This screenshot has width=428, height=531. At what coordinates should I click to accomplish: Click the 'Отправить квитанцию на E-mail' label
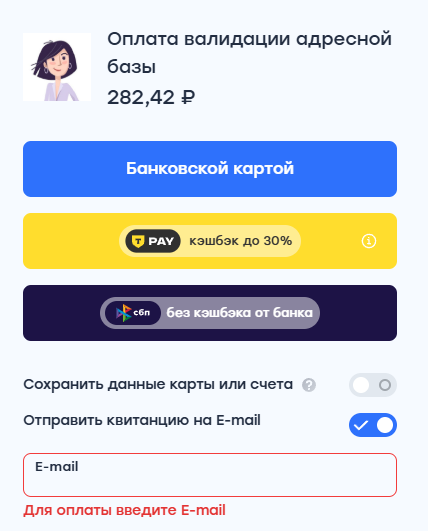[142, 421]
